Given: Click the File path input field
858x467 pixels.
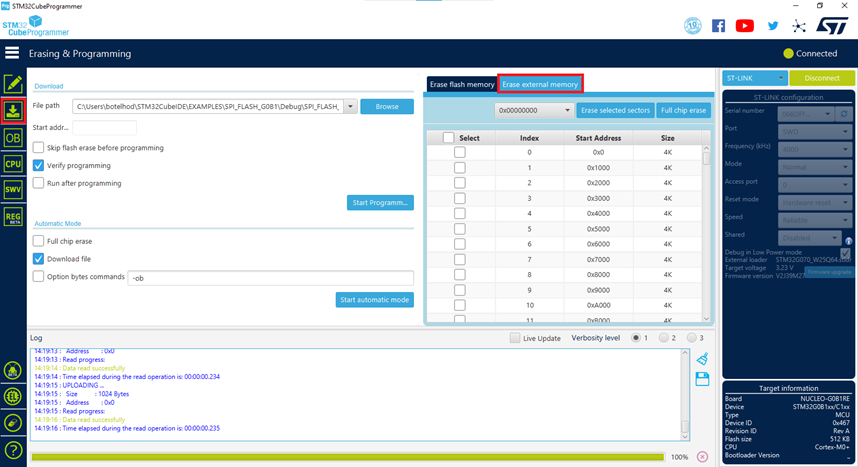Looking at the screenshot, I should click(208, 106).
